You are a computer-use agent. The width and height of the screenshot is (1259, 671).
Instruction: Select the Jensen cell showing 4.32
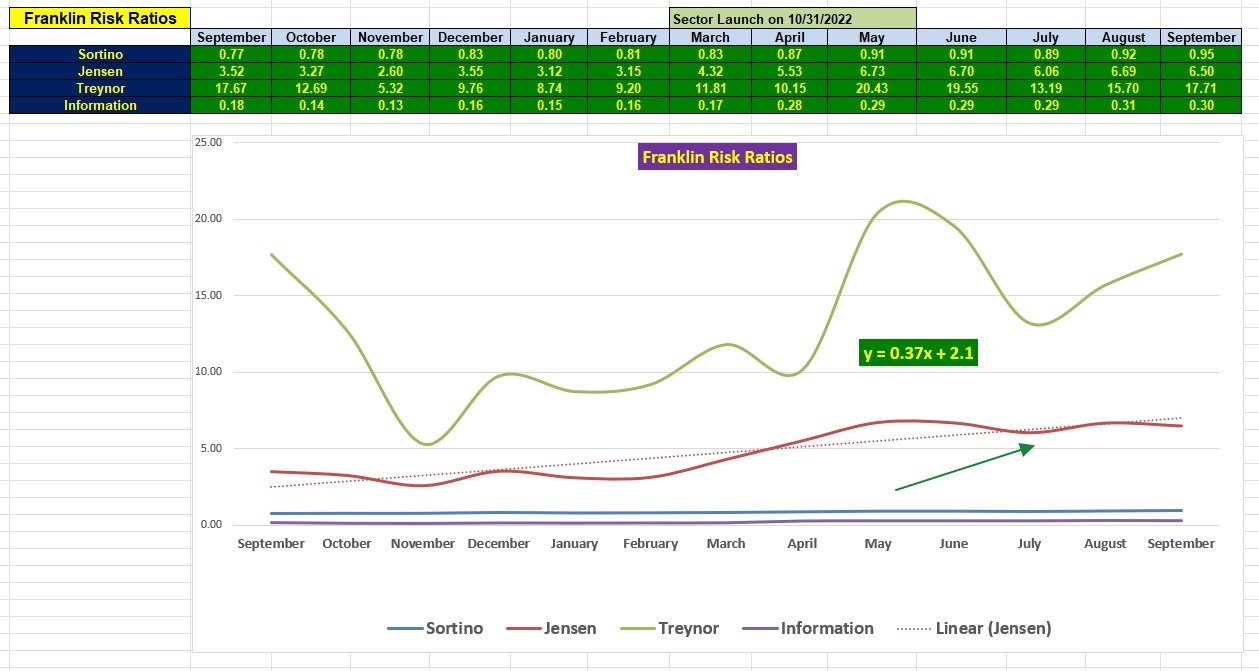(x=710, y=71)
